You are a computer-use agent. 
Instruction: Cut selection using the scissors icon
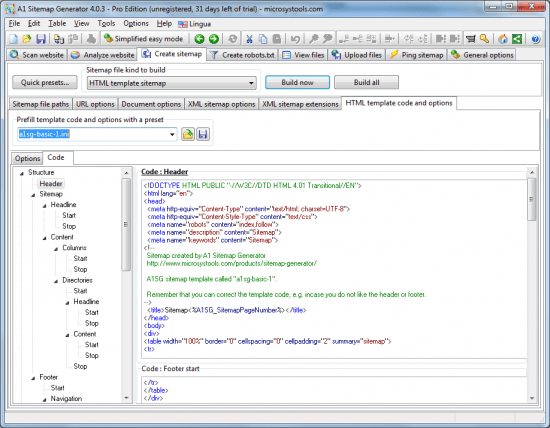[249, 39]
